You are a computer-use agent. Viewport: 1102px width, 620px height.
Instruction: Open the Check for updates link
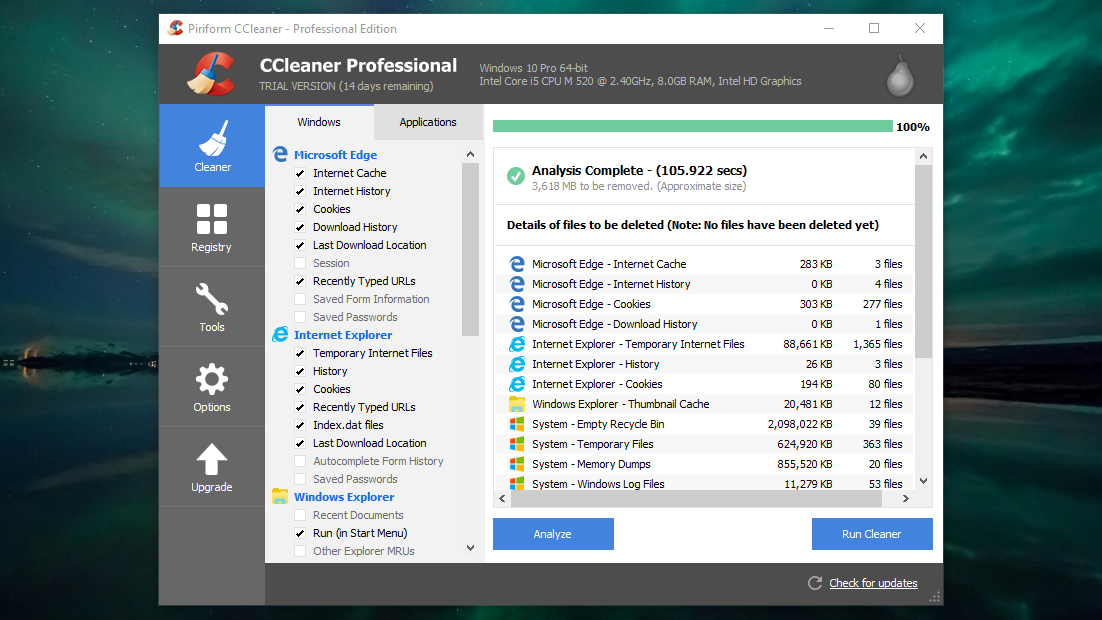[872, 583]
